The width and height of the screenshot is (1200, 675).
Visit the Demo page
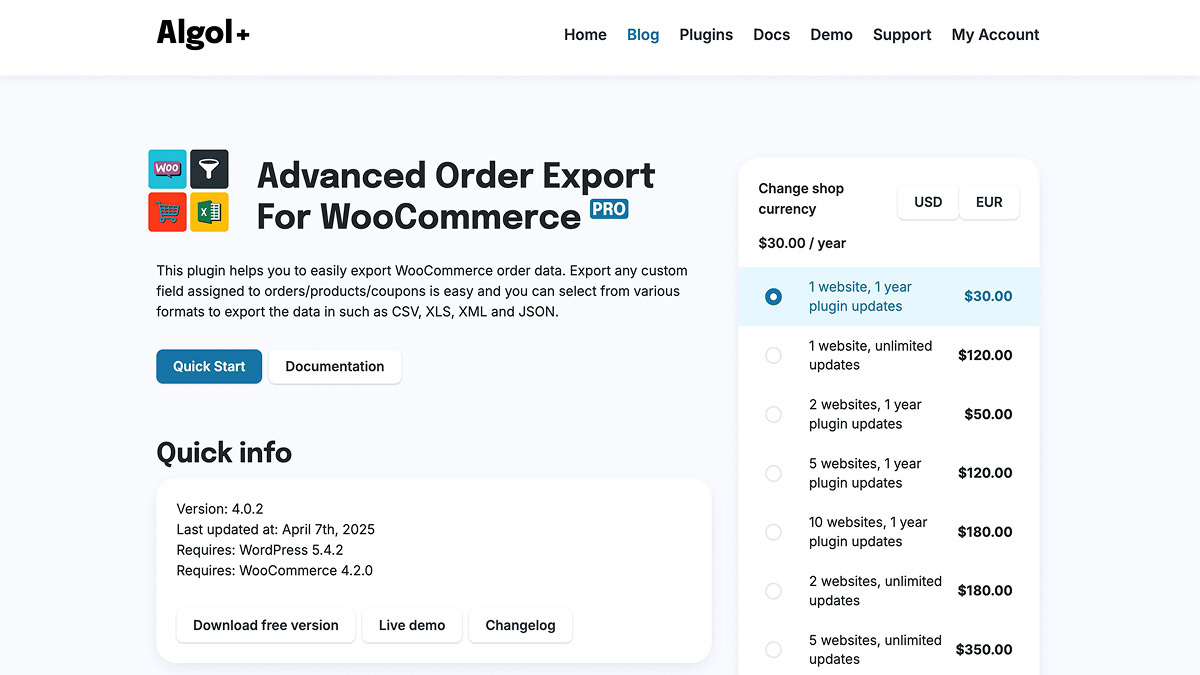[x=831, y=34]
